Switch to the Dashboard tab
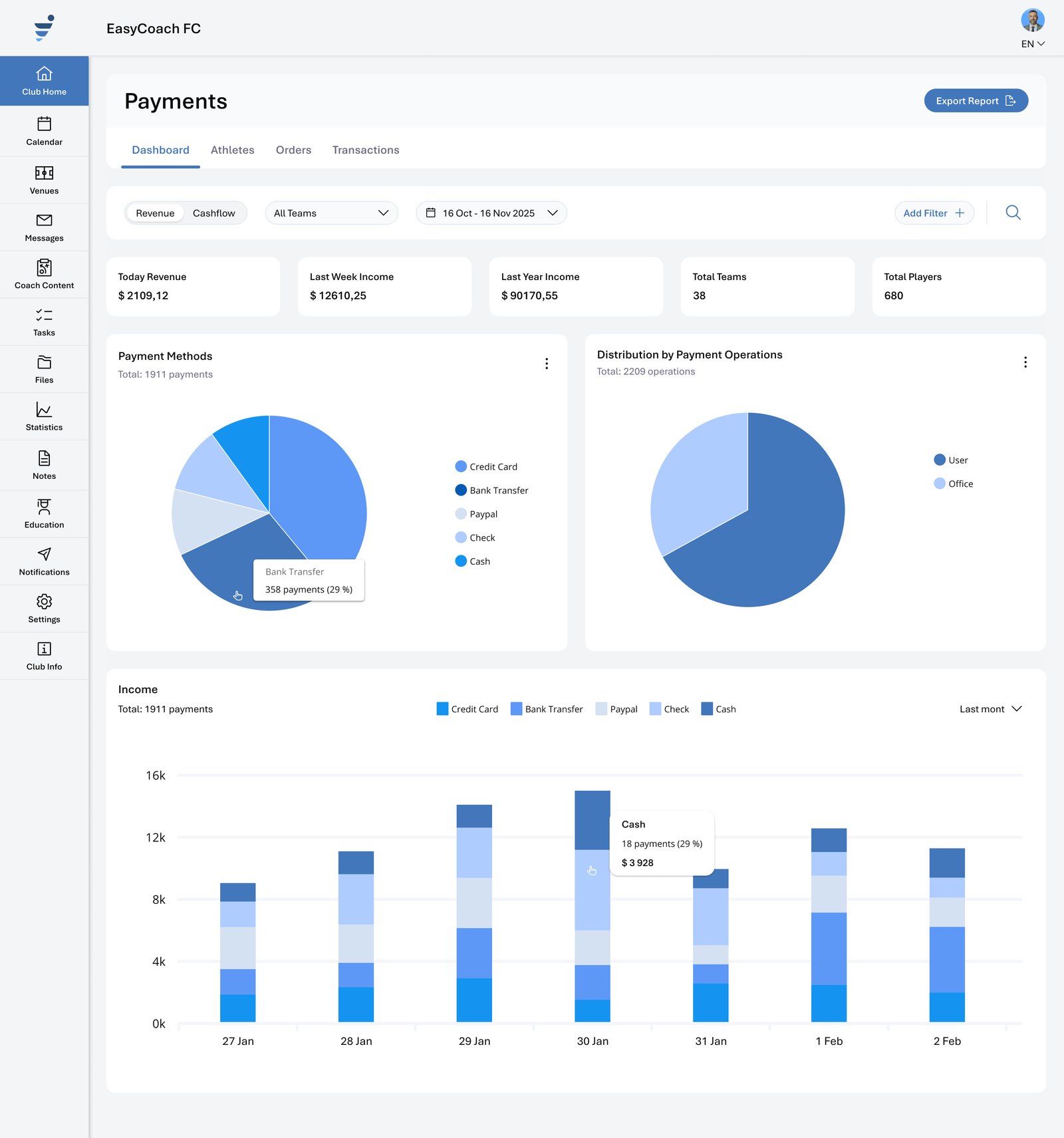 [160, 150]
